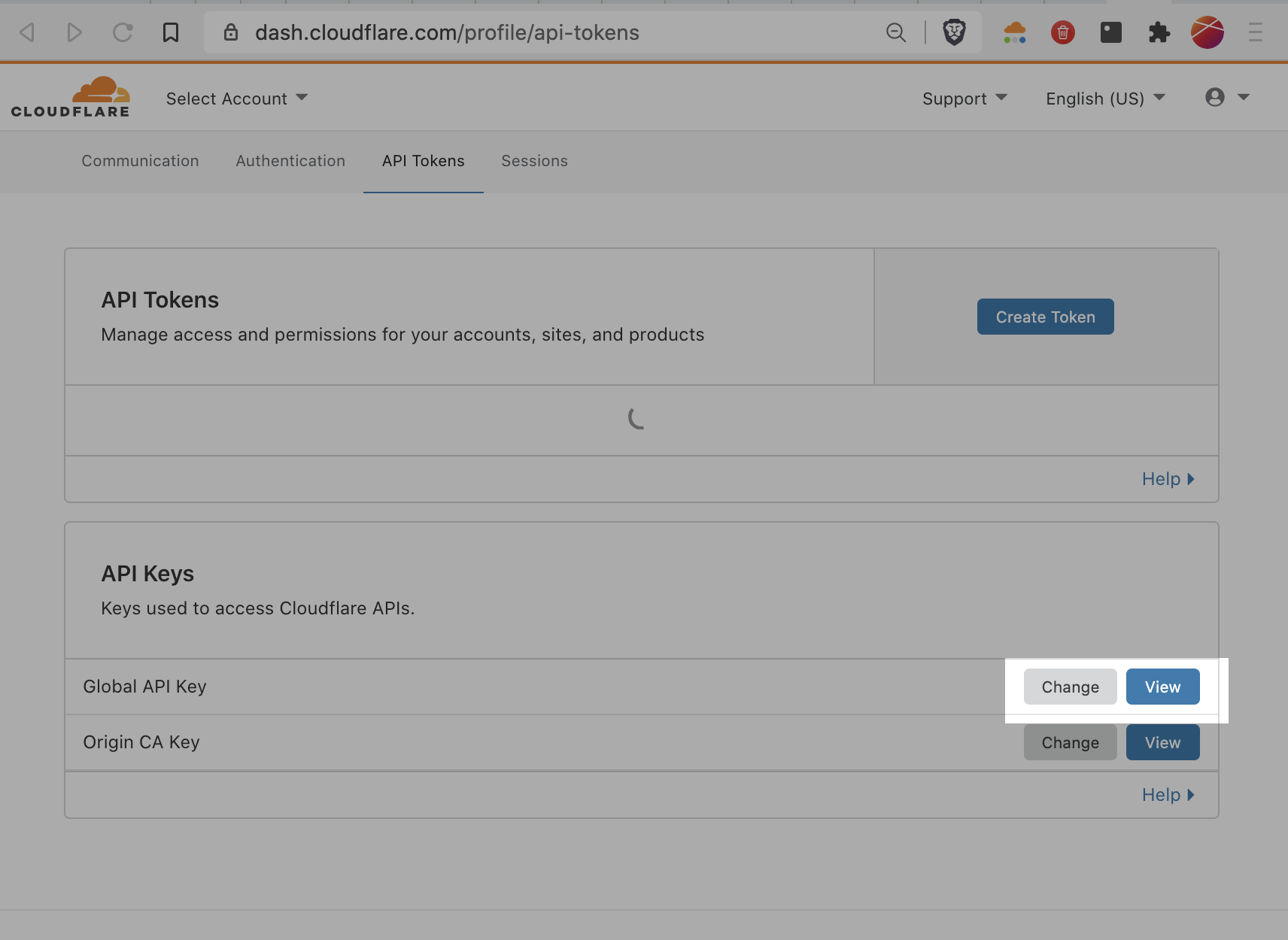The height and width of the screenshot is (940, 1288).
Task: Go to the Authentication tab
Action: (x=290, y=161)
